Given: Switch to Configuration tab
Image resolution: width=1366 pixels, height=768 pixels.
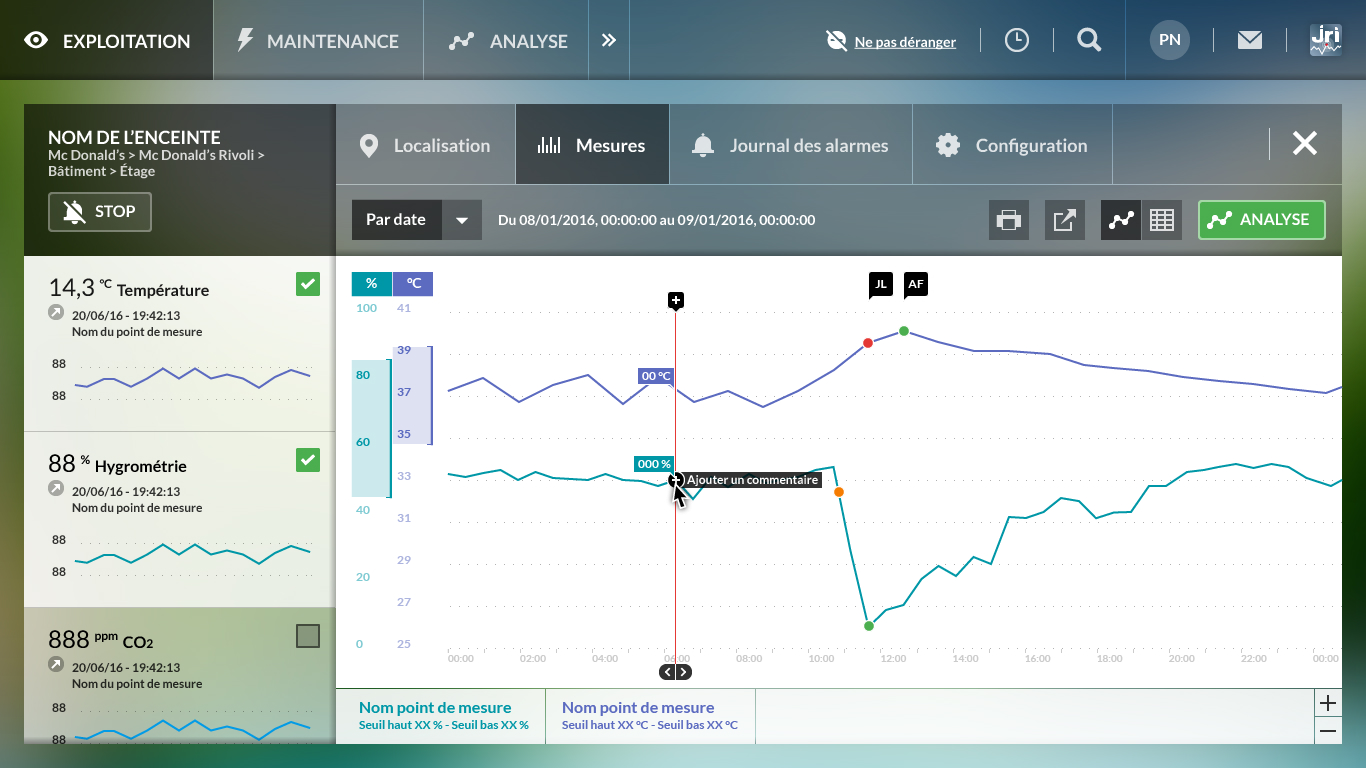Looking at the screenshot, I should pos(1012,145).
